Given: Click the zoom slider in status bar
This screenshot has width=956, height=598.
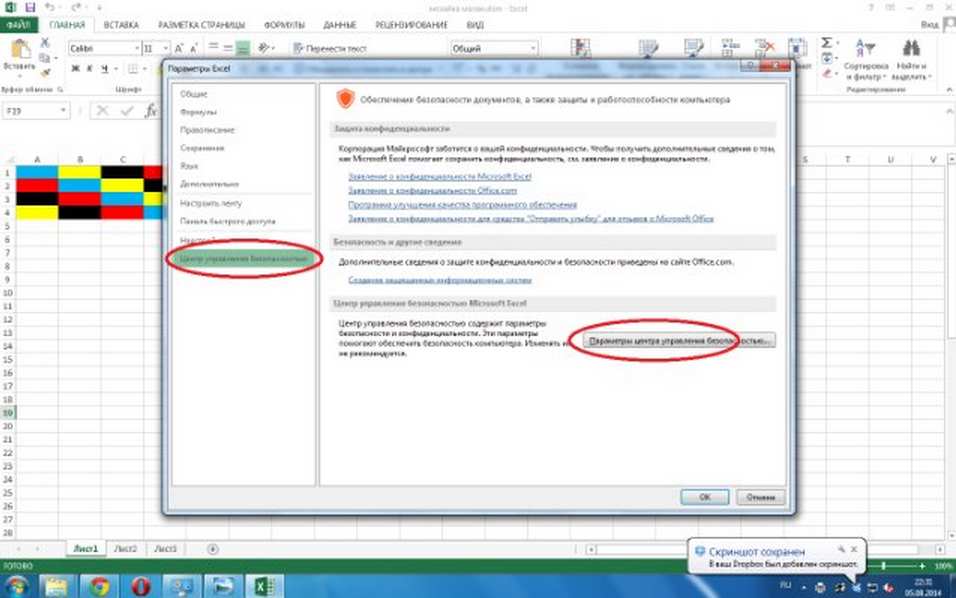Looking at the screenshot, I should 883,566.
